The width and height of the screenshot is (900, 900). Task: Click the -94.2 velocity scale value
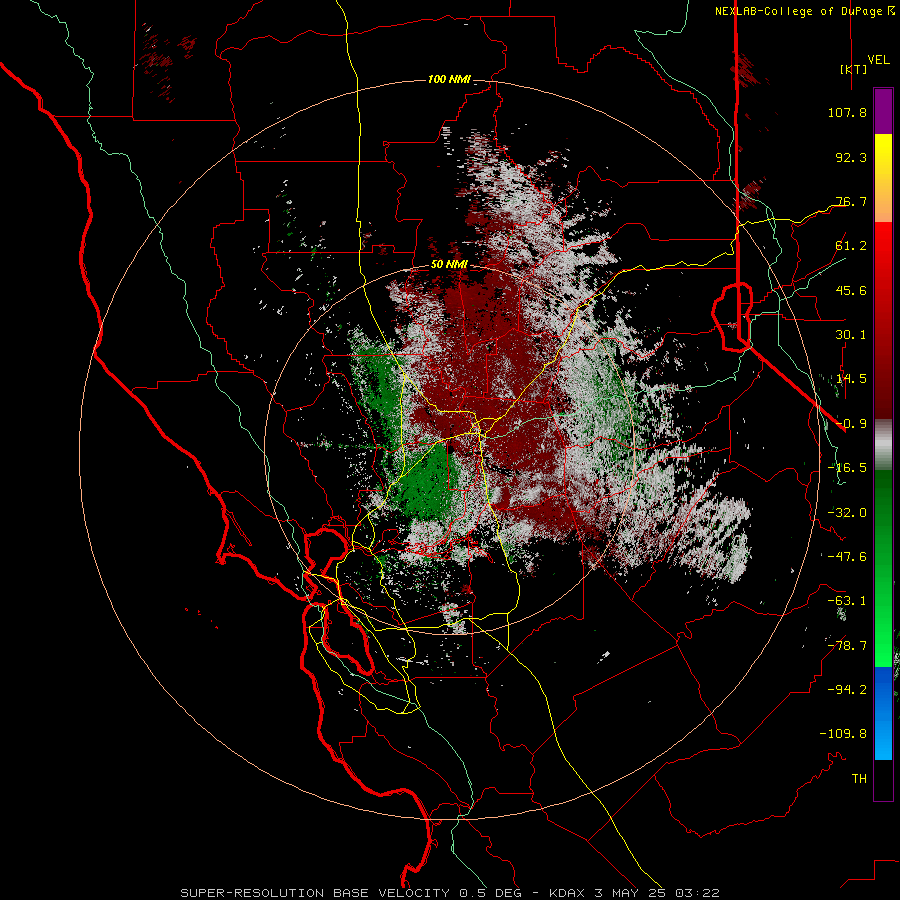click(847, 690)
